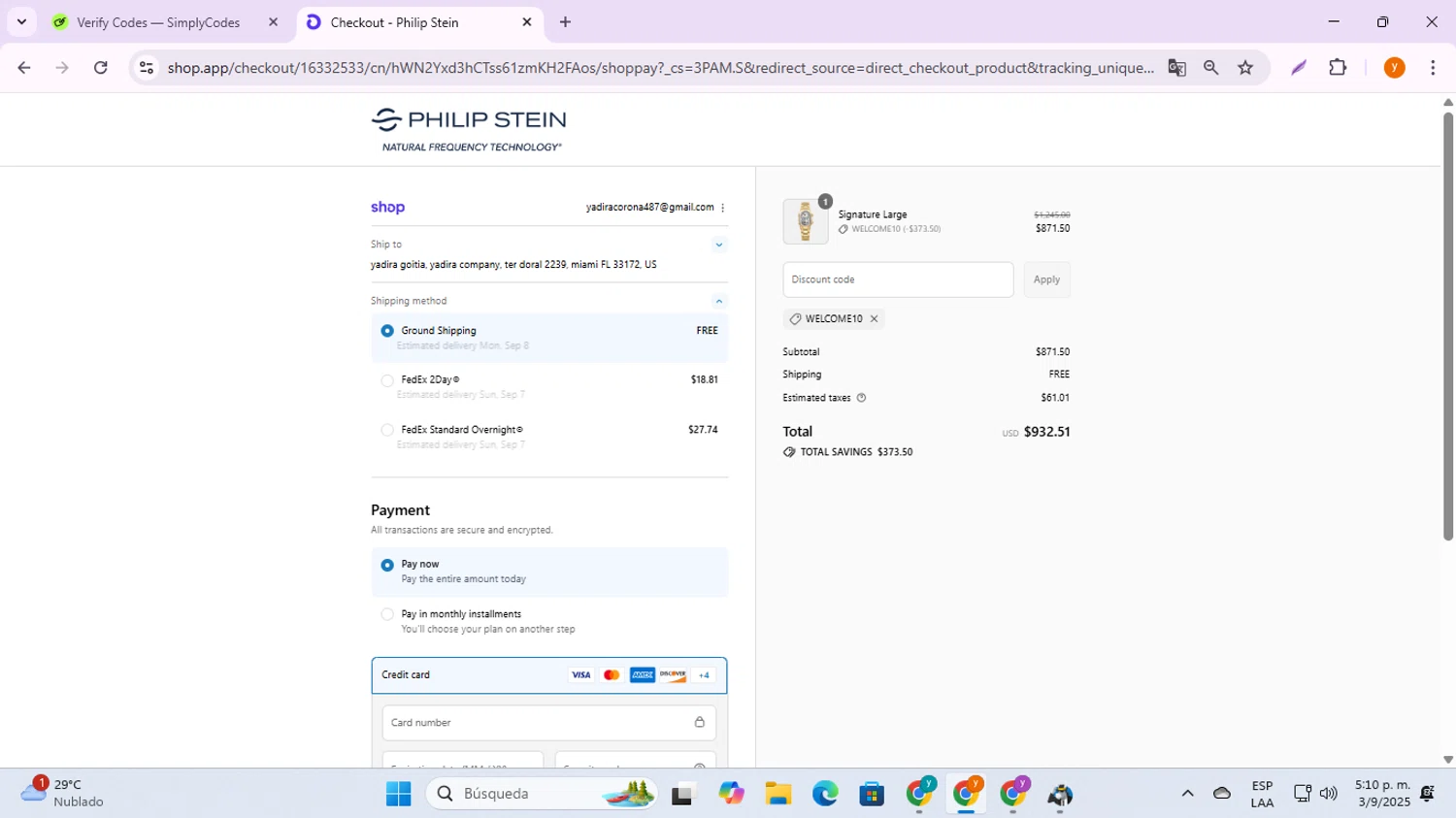Click the Signature Large watch thumbnail
The height and width of the screenshot is (818, 1456).
tap(806, 221)
